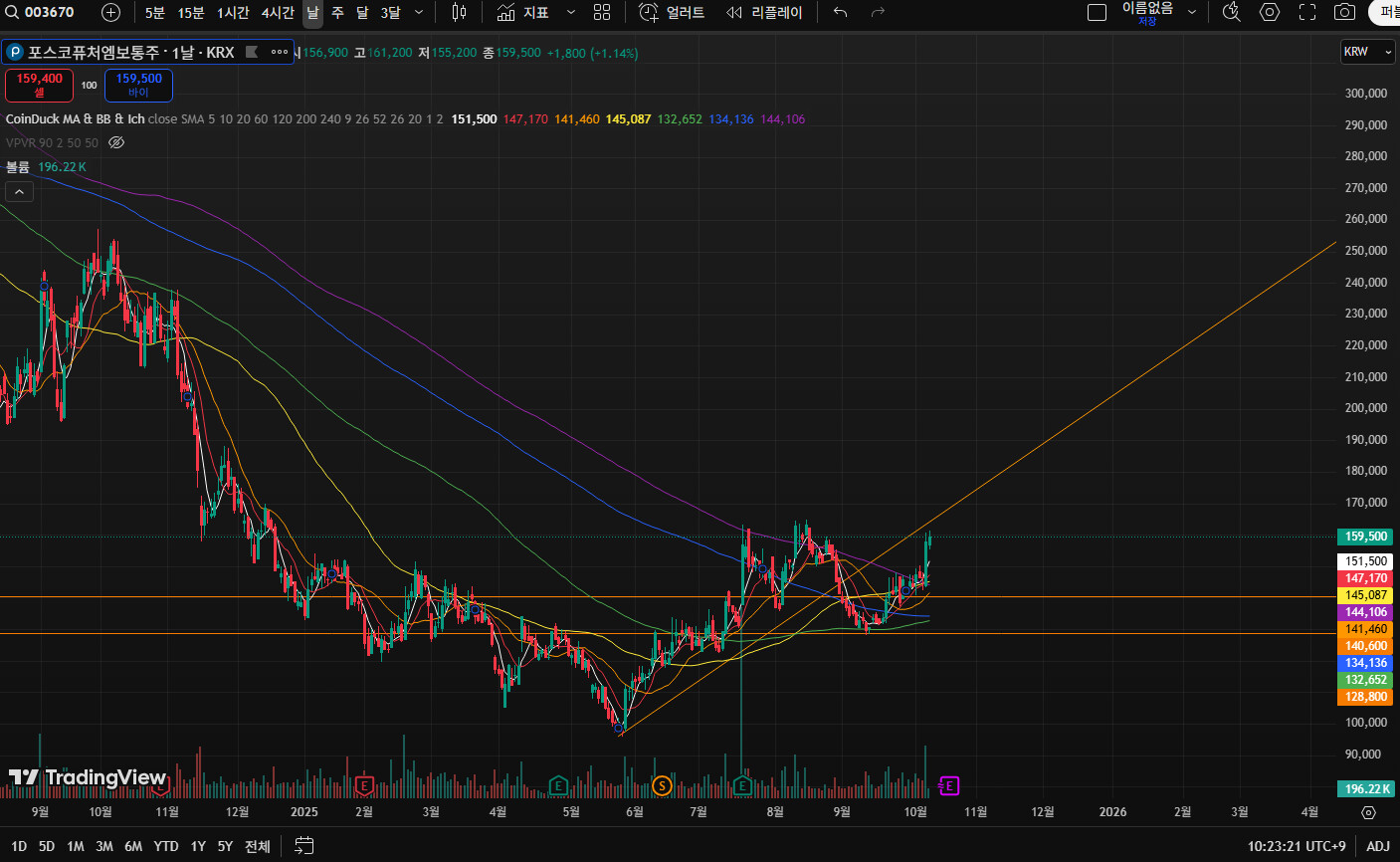Undo the last chart action
The width and height of the screenshot is (1400, 862).
click(x=841, y=13)
